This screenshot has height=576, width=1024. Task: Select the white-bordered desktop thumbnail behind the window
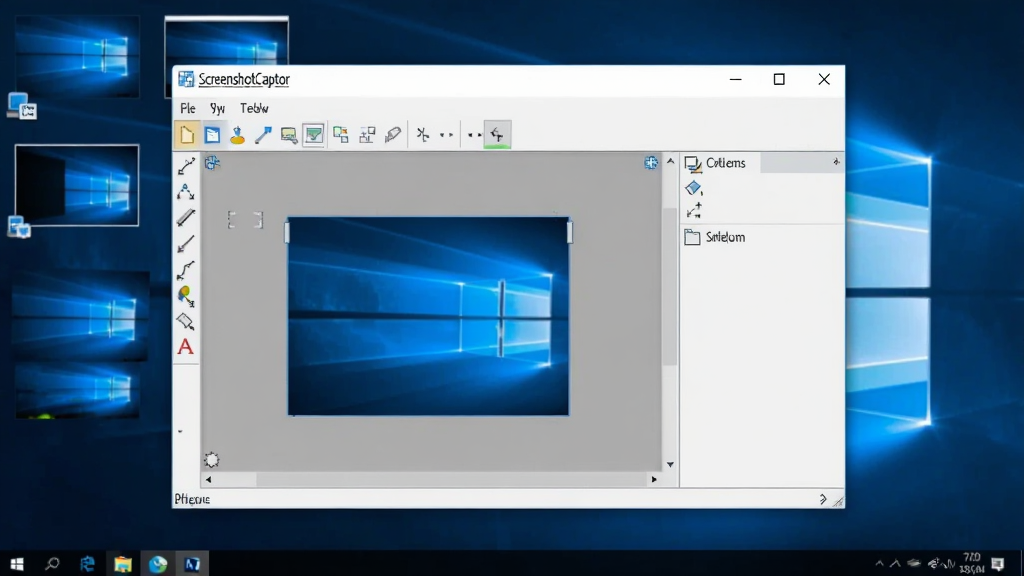point(227,40)
